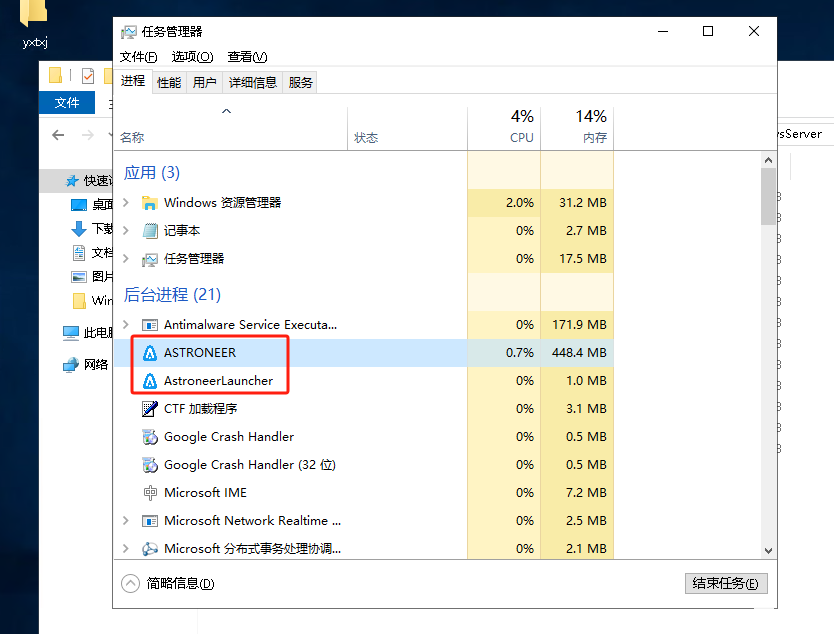
Task: Click the 图片 icon in Explorer sidebar
Action: pos(79,277)
